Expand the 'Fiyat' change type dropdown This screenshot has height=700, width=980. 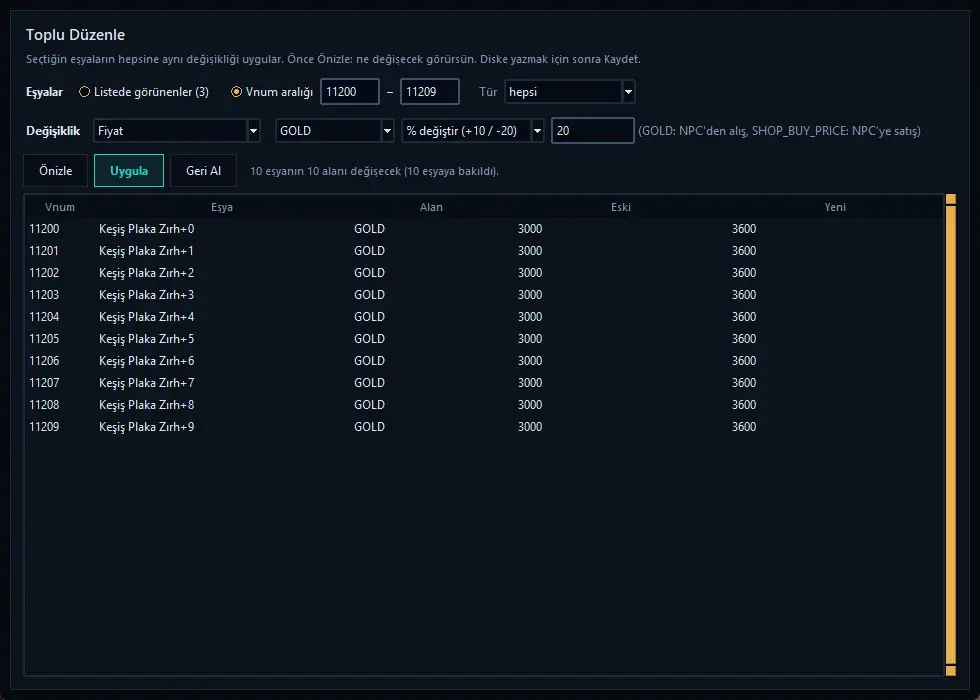[177, 131]
